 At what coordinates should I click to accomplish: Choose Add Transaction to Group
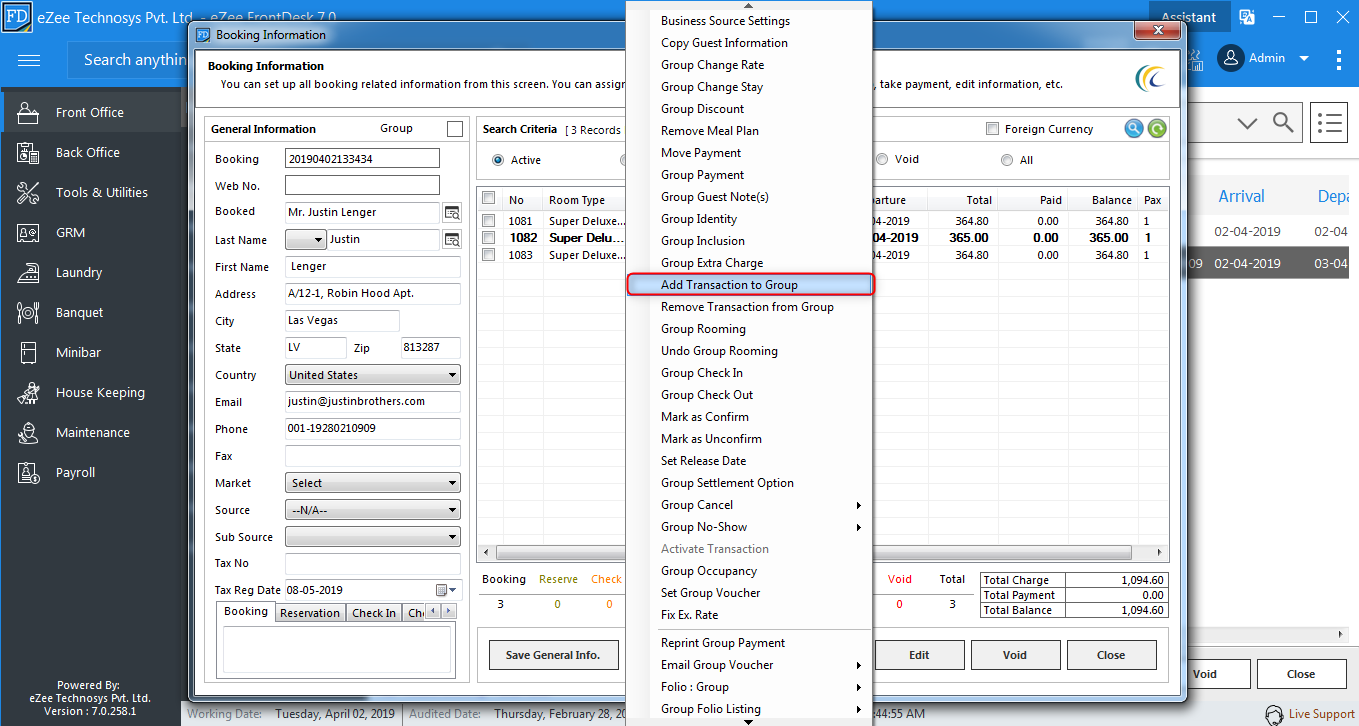pos(749,285)
